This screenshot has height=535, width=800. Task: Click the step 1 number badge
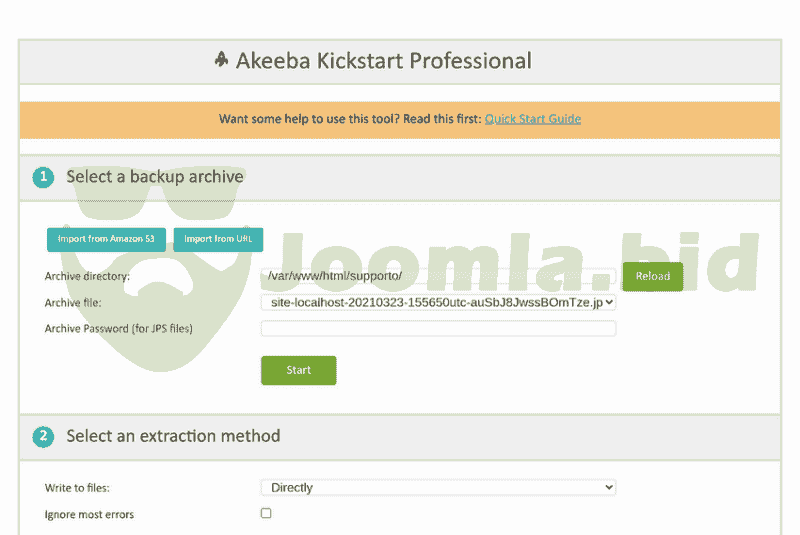pos(43,177)
